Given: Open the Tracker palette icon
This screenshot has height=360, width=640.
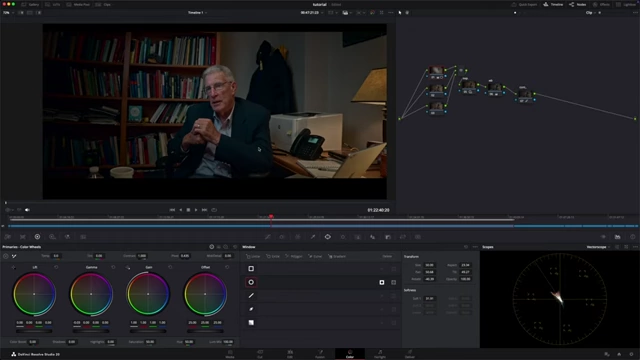Looking at the screenshot, I should [343, 237].
